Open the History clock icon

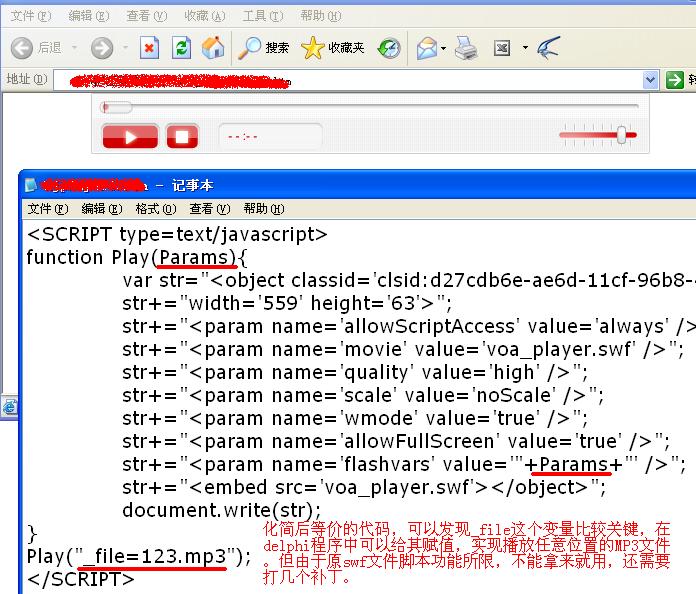(389, 47)
